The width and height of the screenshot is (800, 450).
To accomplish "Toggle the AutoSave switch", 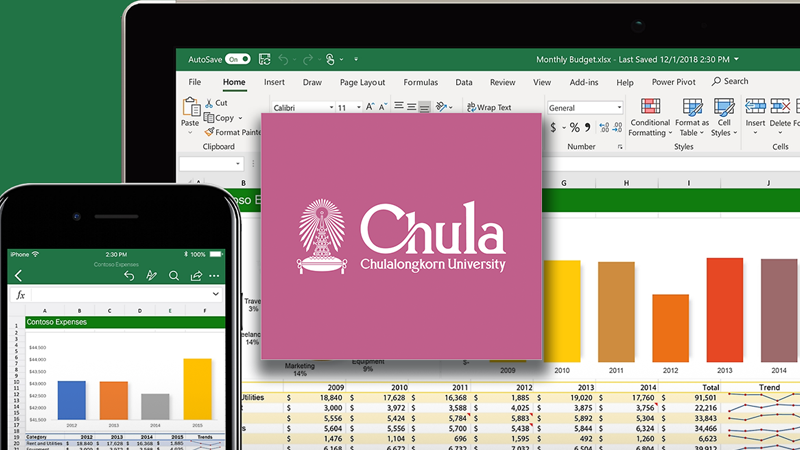I will tap(237, 59).
